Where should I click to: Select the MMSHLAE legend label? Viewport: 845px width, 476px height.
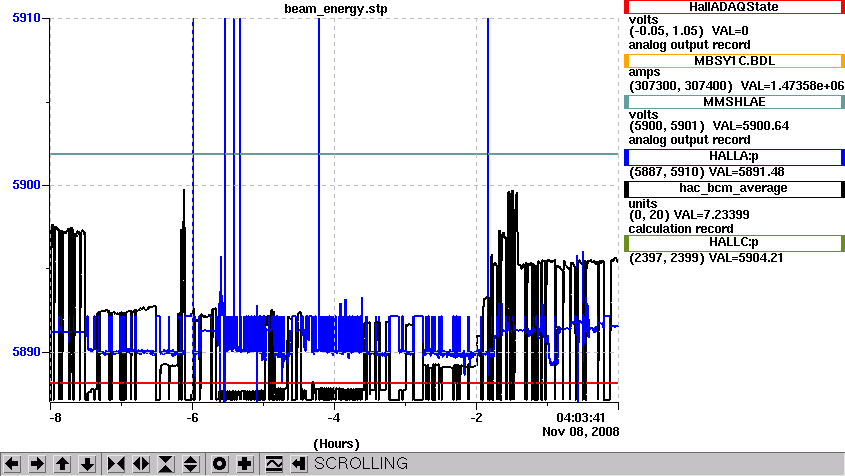pyautogui.click(x=734, y=102)
